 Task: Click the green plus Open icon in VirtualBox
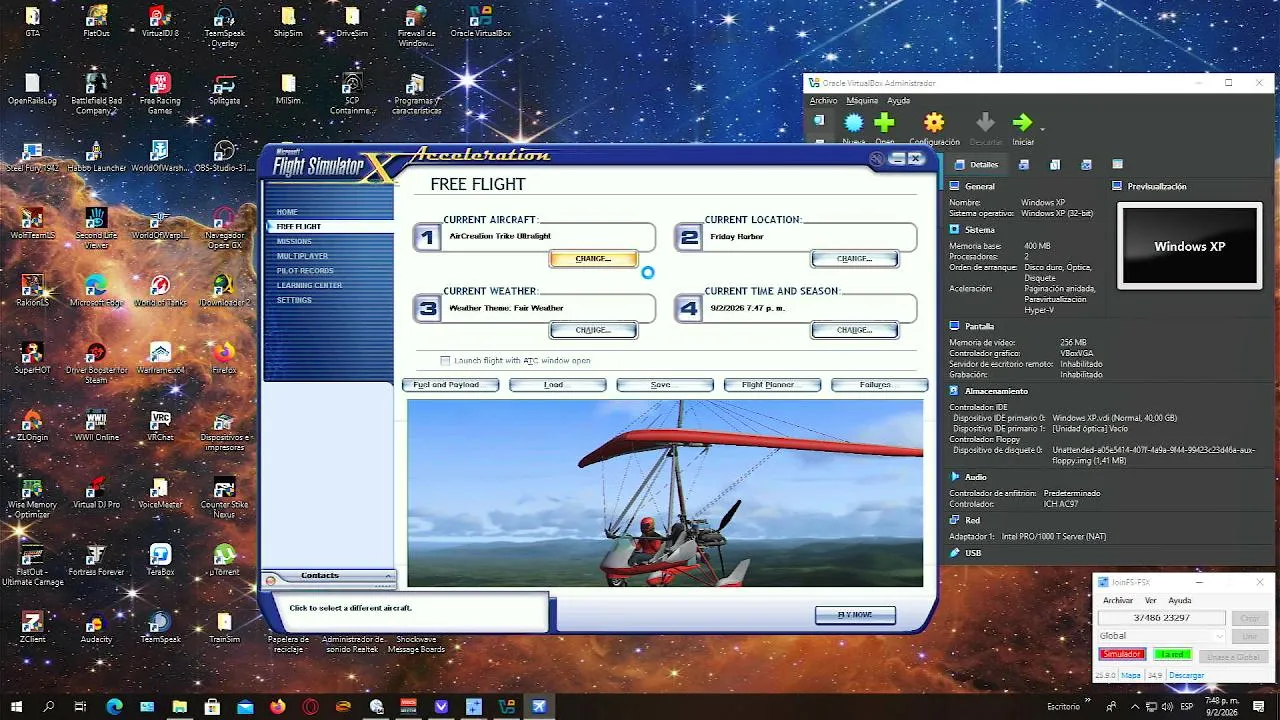tap(884, 123)
